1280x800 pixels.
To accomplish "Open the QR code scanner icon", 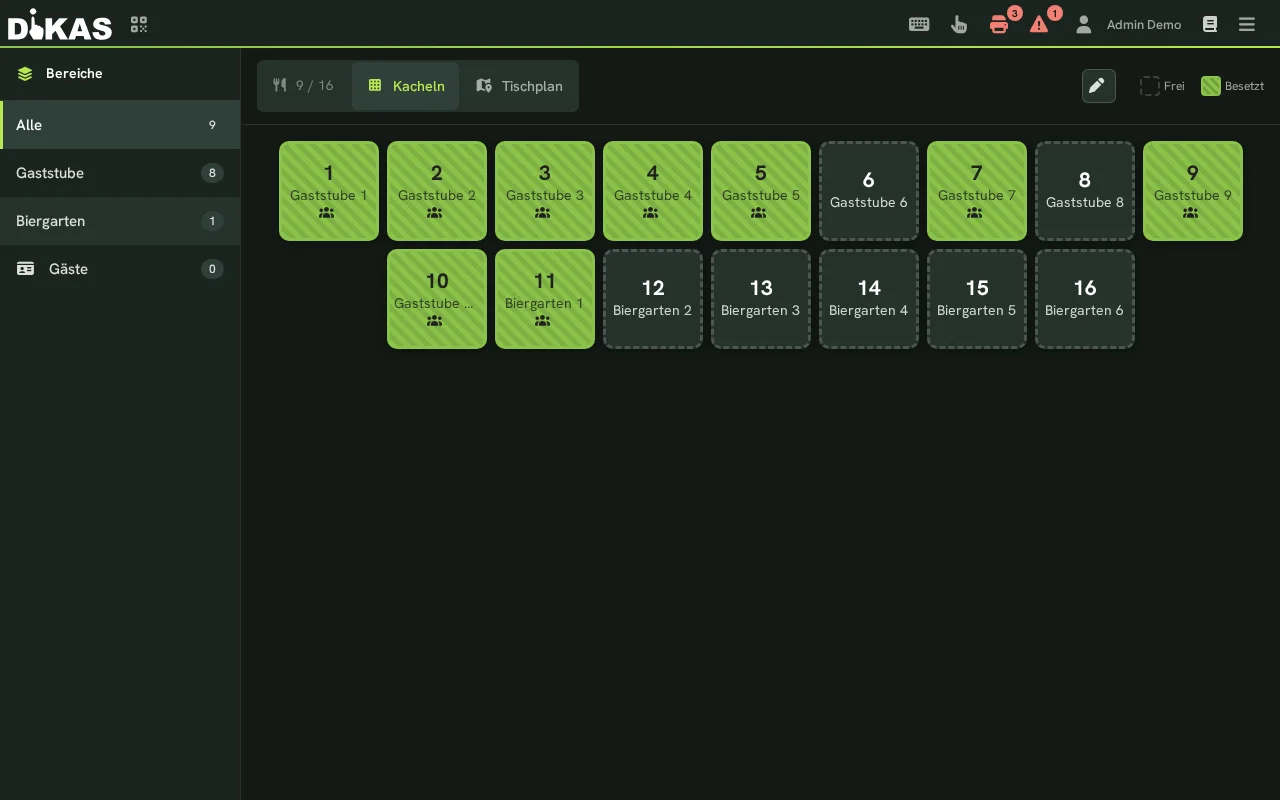I will coord(139,25).
